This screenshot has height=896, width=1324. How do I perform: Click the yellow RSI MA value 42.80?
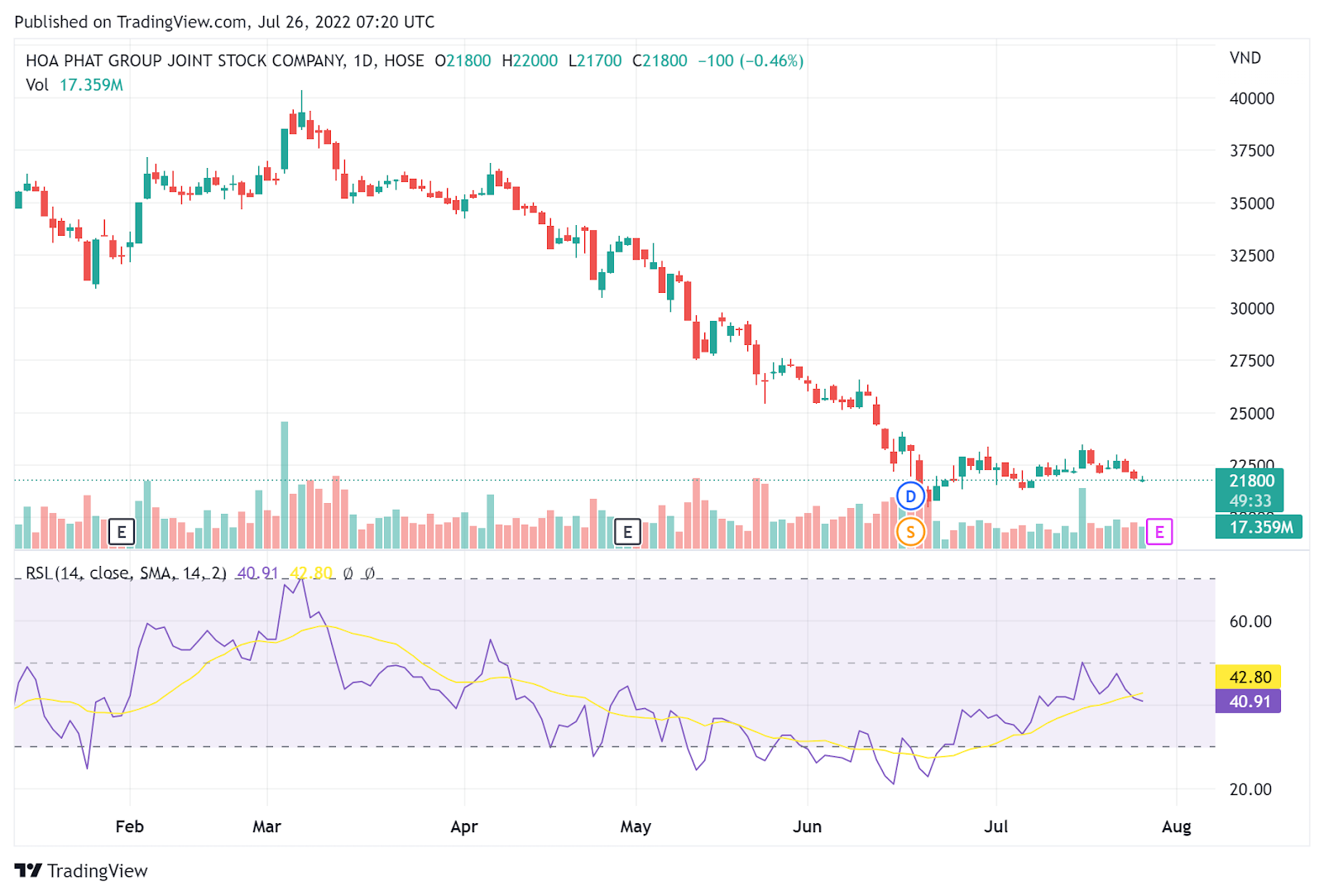click(1249, 677)
